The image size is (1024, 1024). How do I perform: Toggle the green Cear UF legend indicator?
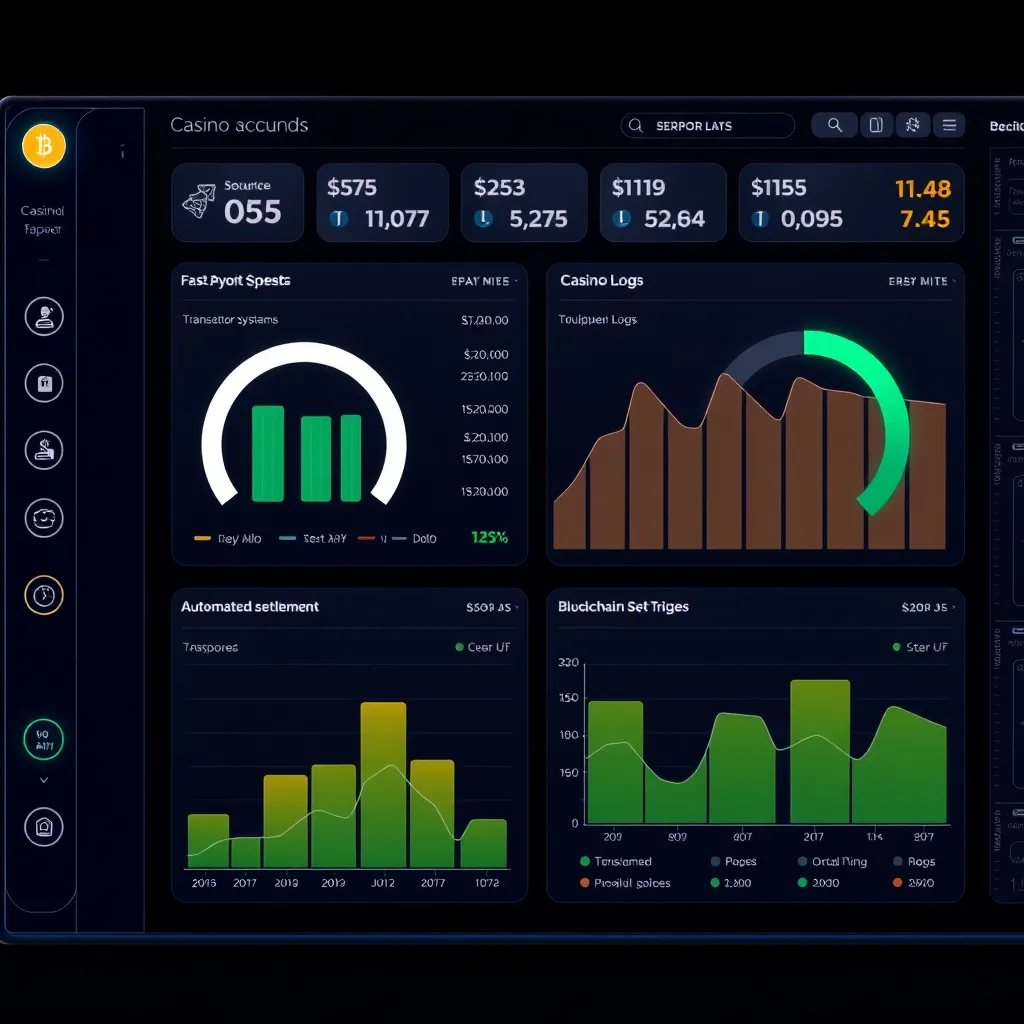coord(460,647)
